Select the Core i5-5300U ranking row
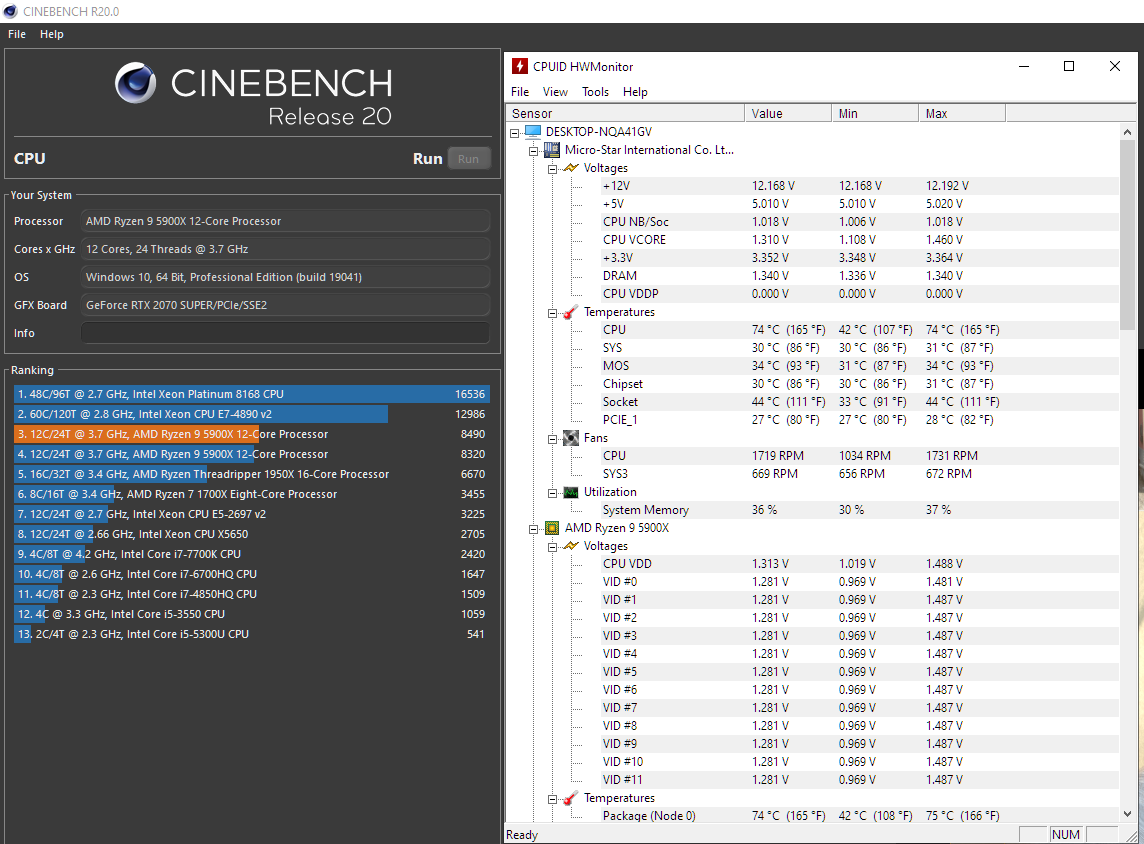This screenshot has width=1144, height=844. click(x=252, y=634)
